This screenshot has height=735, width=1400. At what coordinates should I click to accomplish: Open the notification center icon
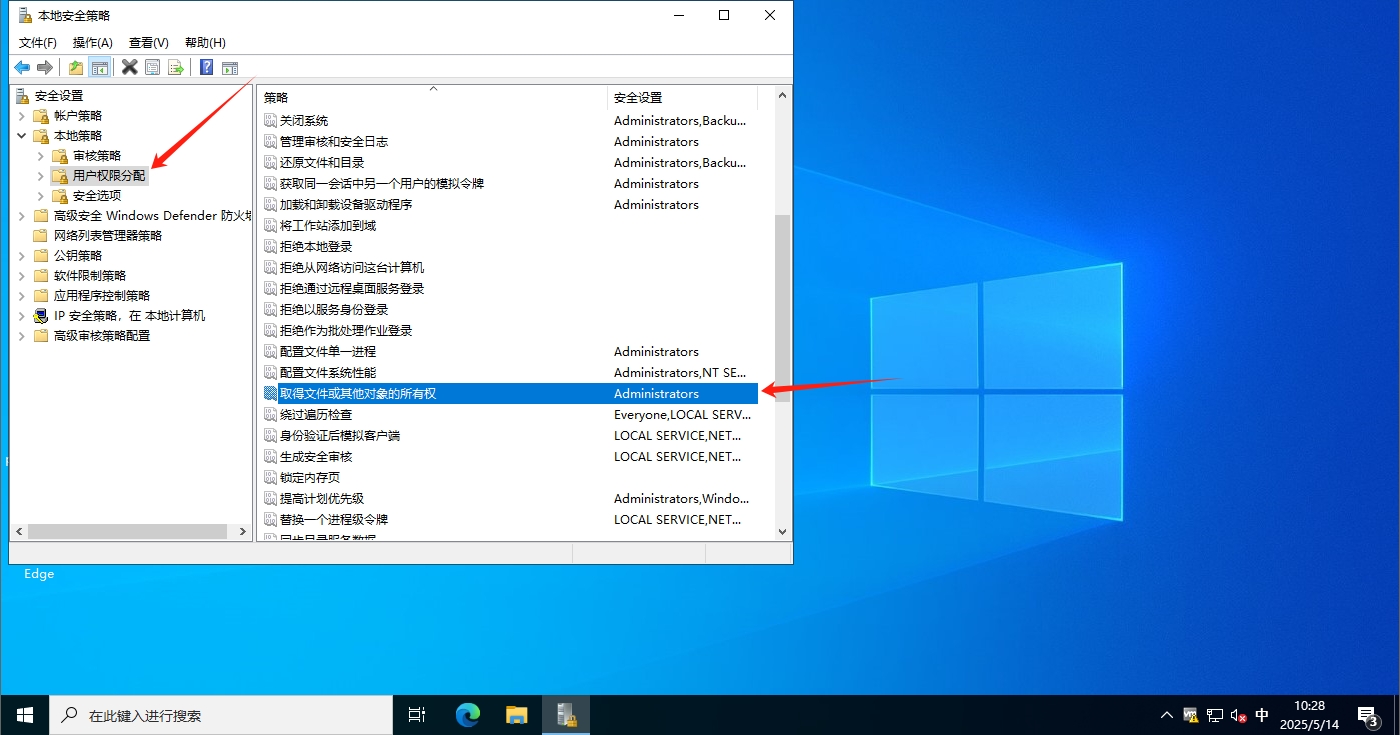click(1367, 715)
